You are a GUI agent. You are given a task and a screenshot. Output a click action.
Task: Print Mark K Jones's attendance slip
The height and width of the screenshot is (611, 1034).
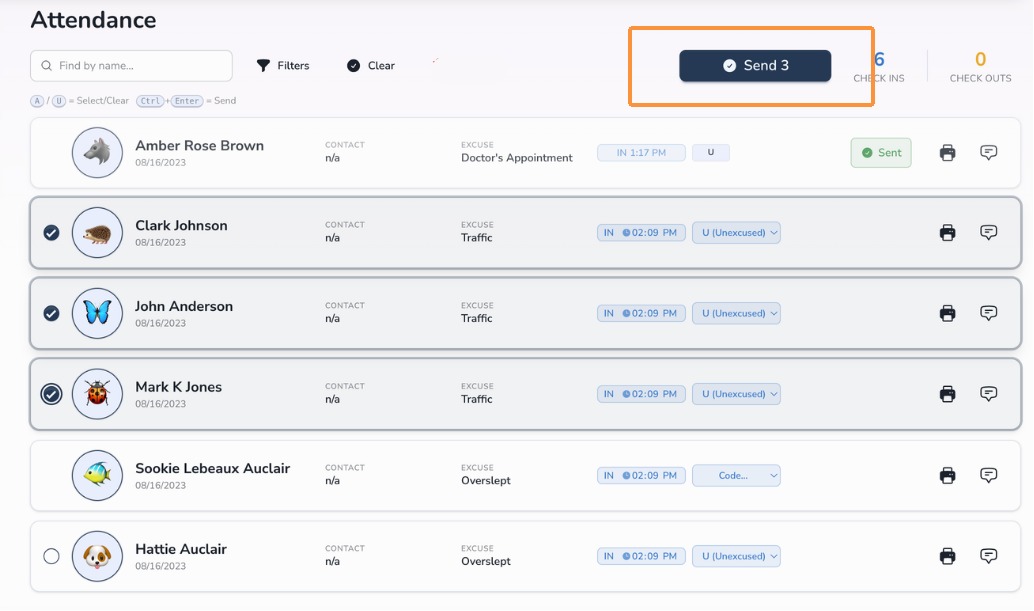947,394
